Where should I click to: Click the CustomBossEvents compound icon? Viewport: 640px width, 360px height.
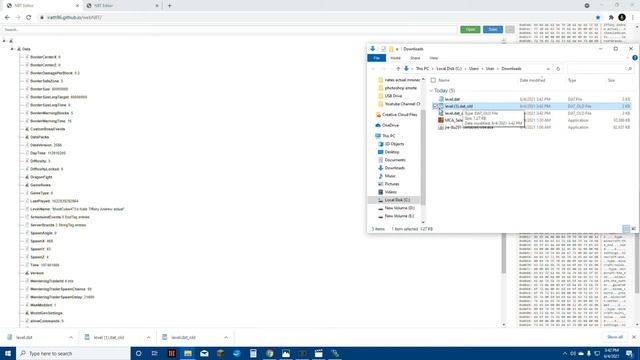point(27,129)
